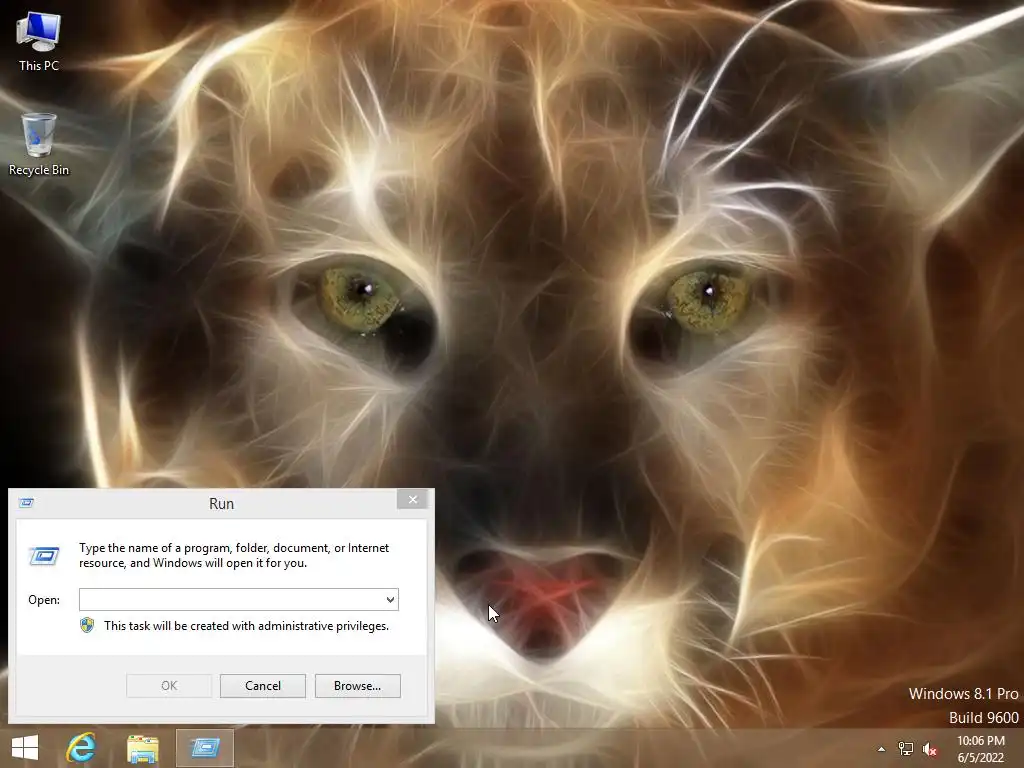Open the clock showing 10:06 PM
The image size is (1024, 768).
pyautogui.click(x=980, y=749)
